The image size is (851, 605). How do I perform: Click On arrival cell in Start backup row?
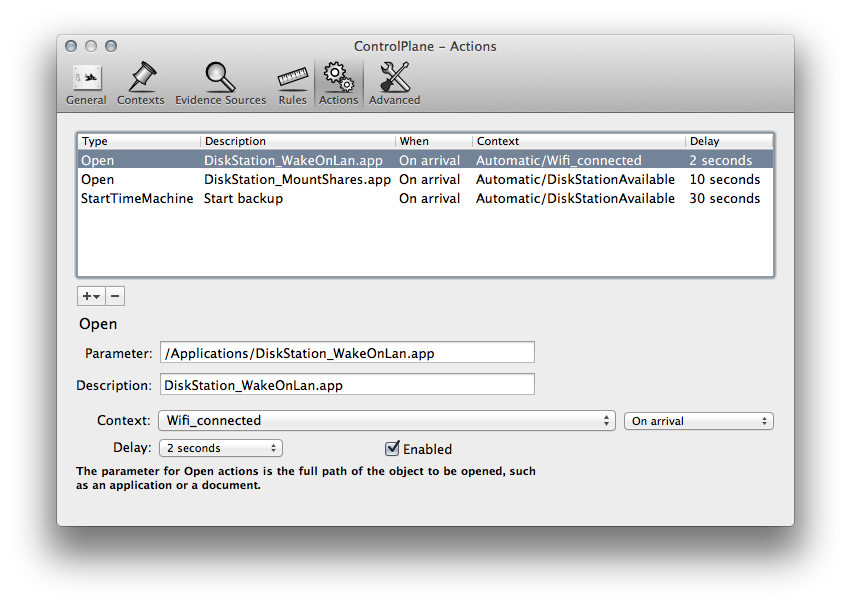click(x=429, y=198)
